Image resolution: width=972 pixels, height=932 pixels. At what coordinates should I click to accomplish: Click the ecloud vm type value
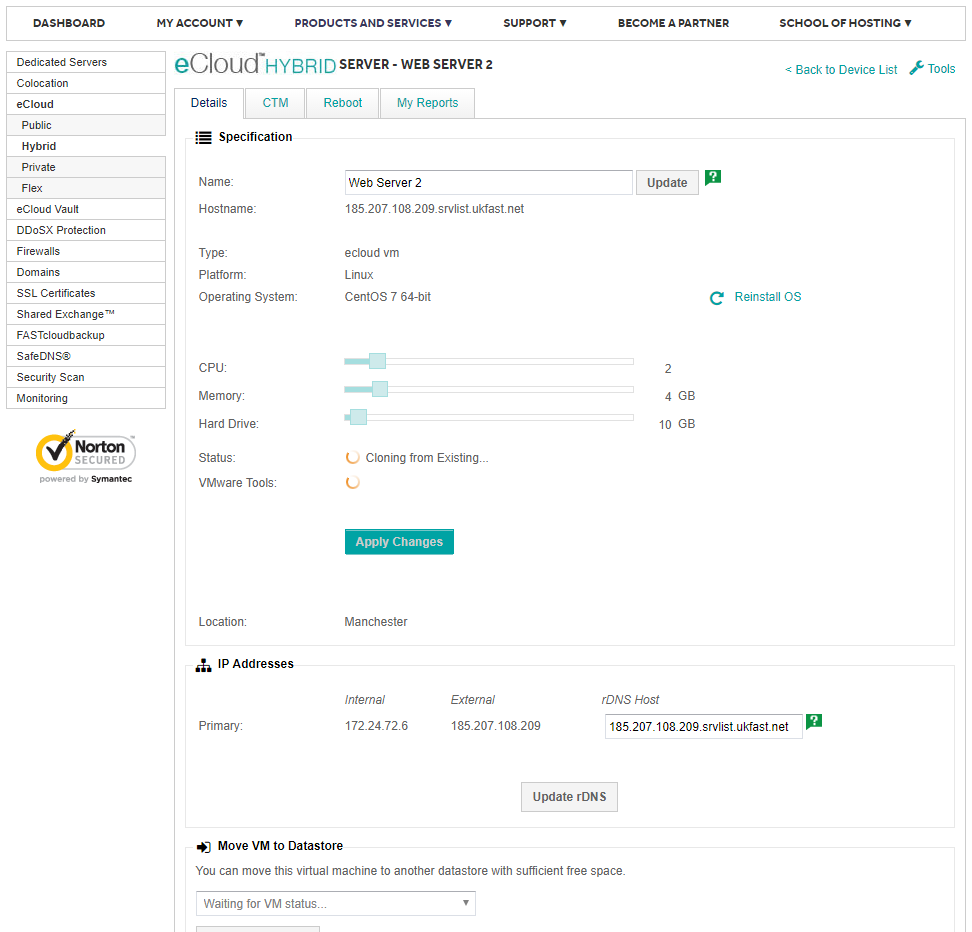point(372,253)
